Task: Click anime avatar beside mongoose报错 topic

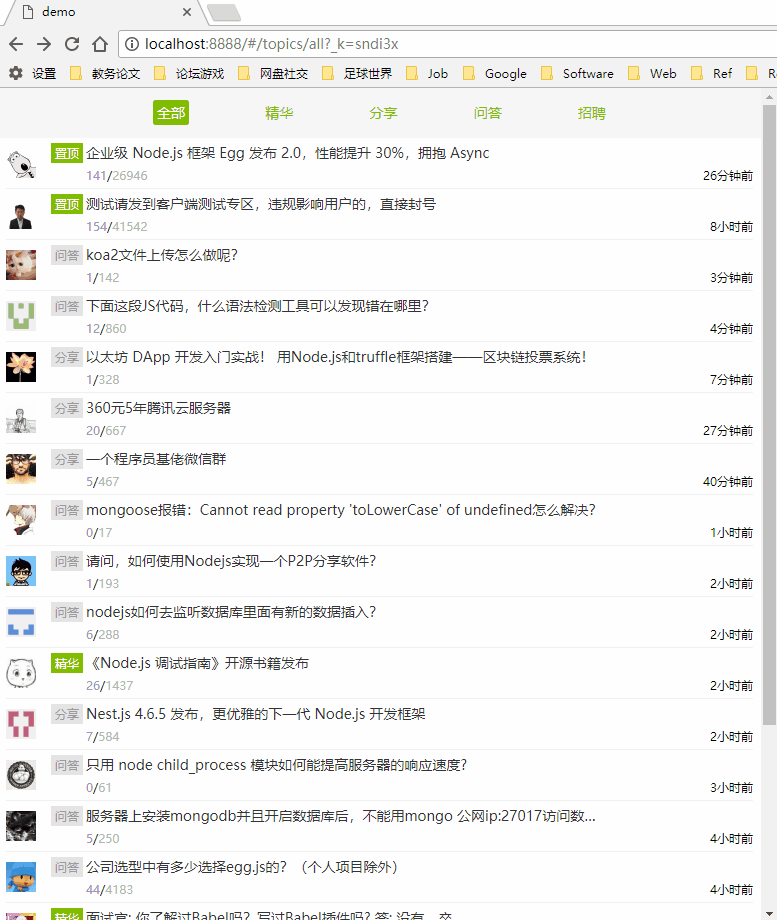Action: point(21,520)
